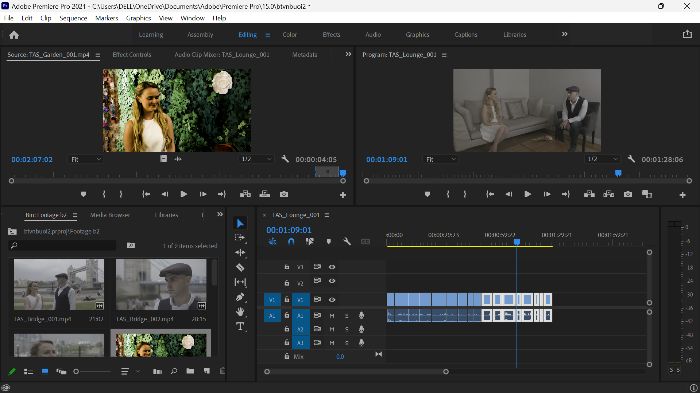Step forward one frame in Program monitor

pyautogui.click(x=547, y=194)
